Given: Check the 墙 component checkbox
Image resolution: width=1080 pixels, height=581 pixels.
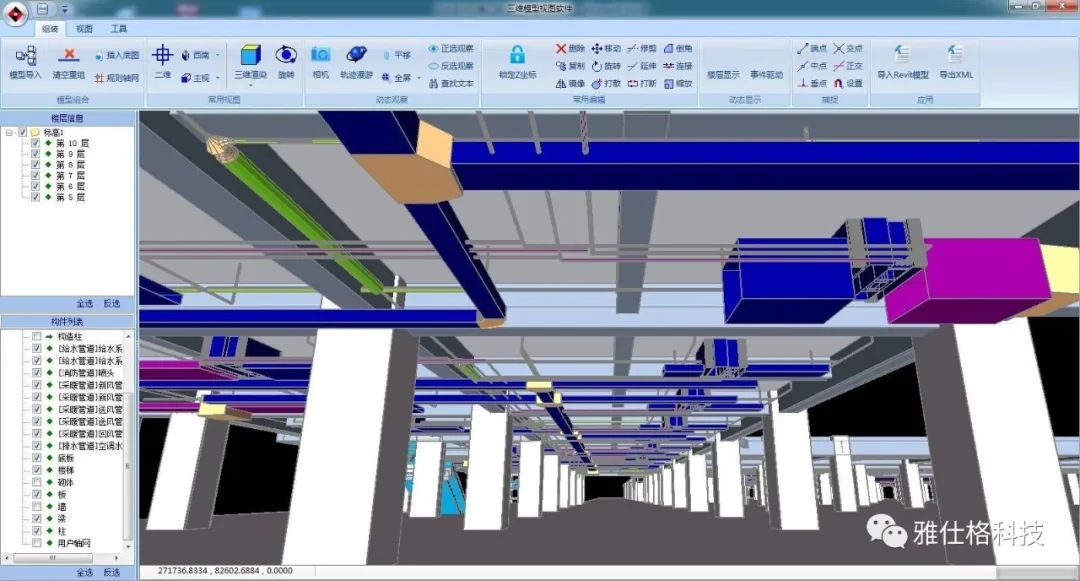Looking at the screenshot, I should pyautogui.click(x=37, y=507).
